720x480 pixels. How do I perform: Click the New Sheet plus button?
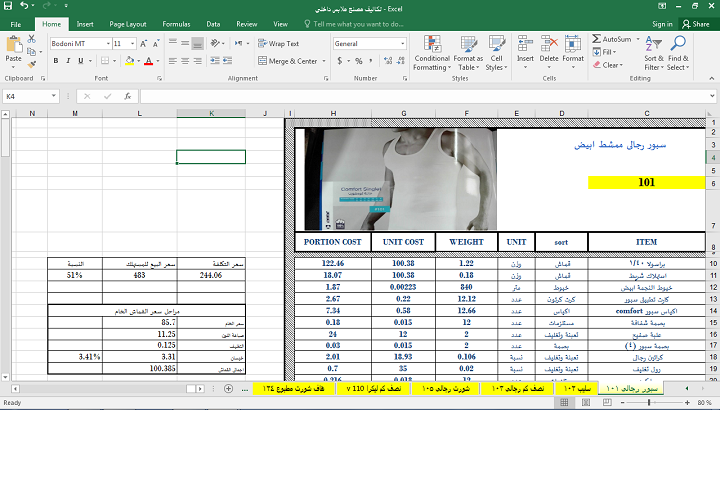pyautogui.click(x=228, y=389)
